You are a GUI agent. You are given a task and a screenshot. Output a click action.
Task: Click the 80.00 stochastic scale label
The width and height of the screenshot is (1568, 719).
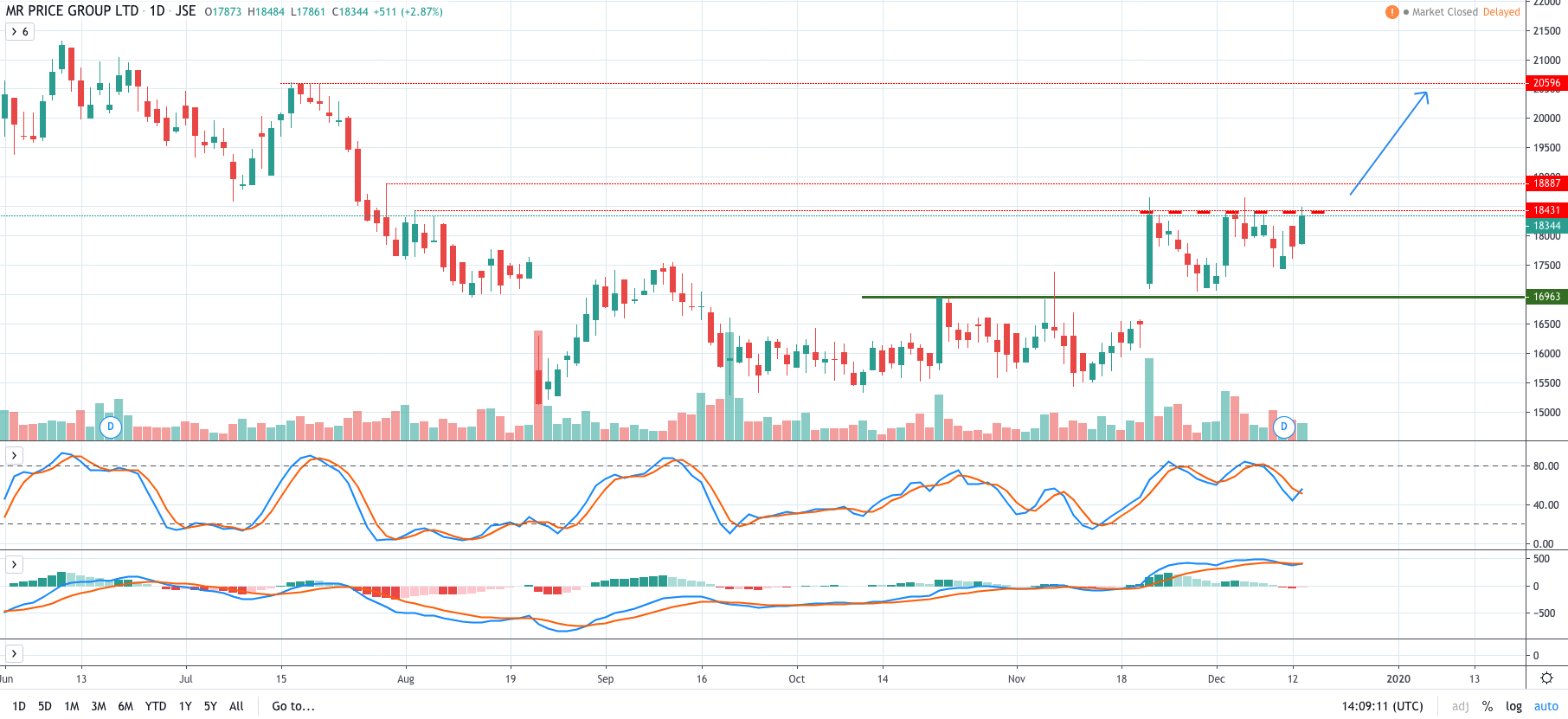pyautogui.click(x=1546, y=466)
